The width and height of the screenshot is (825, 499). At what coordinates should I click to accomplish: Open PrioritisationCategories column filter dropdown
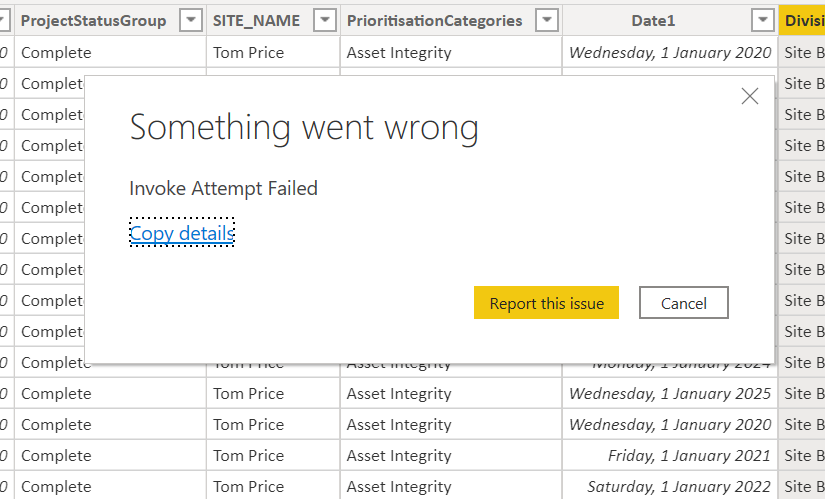click(x=547, y=21)
